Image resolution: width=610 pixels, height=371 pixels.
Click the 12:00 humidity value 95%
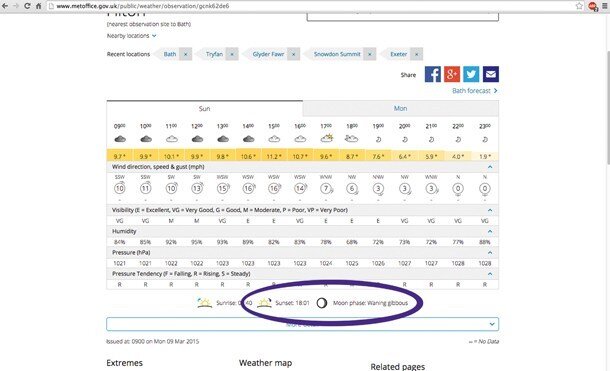point(197,242)
